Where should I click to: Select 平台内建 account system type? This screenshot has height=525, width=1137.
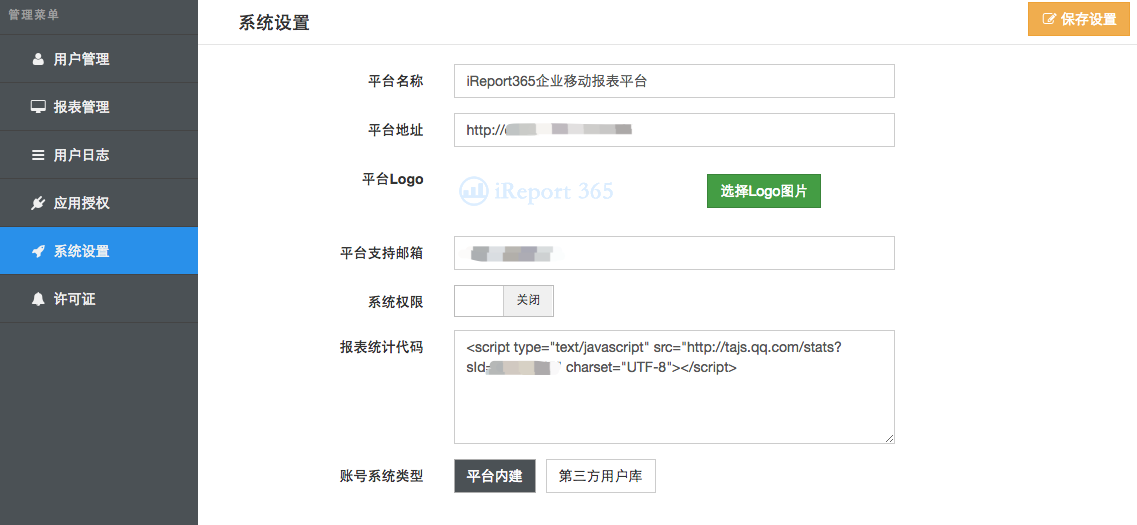coord(495,476)
